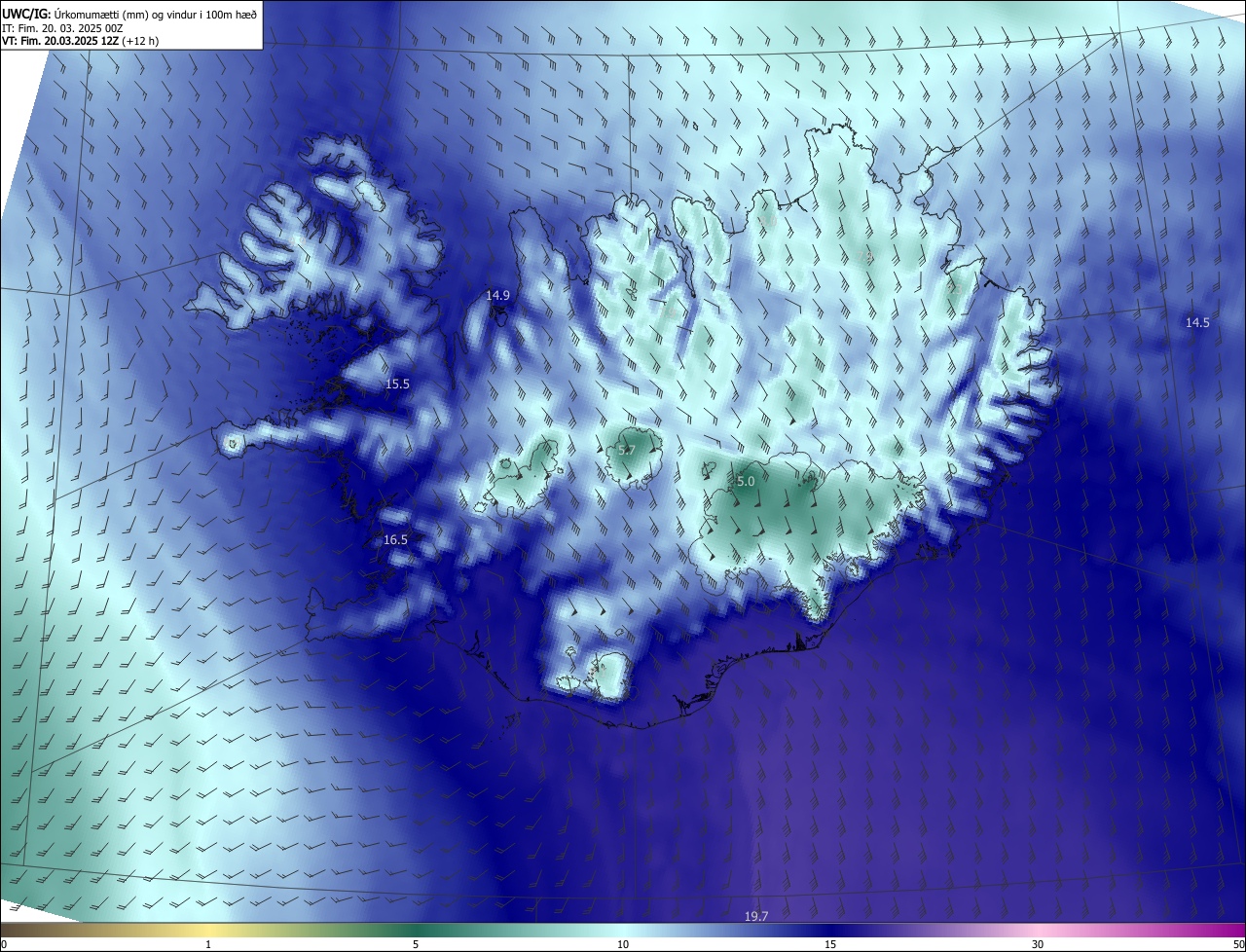Click the 50 tick on the color scale
Image resolution: width=1246 pixels, height=952 pixels.
tap(1238, 945)
